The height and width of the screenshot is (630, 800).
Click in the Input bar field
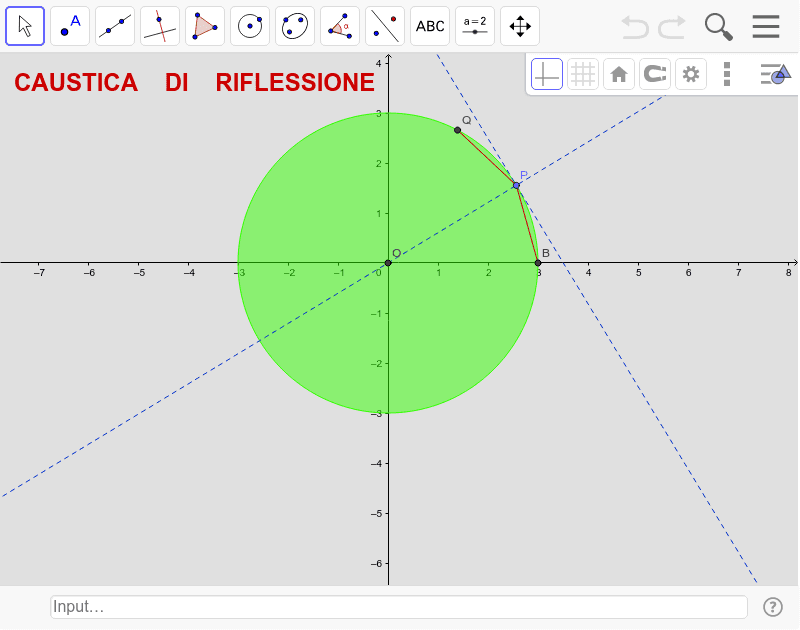[398, 607]
